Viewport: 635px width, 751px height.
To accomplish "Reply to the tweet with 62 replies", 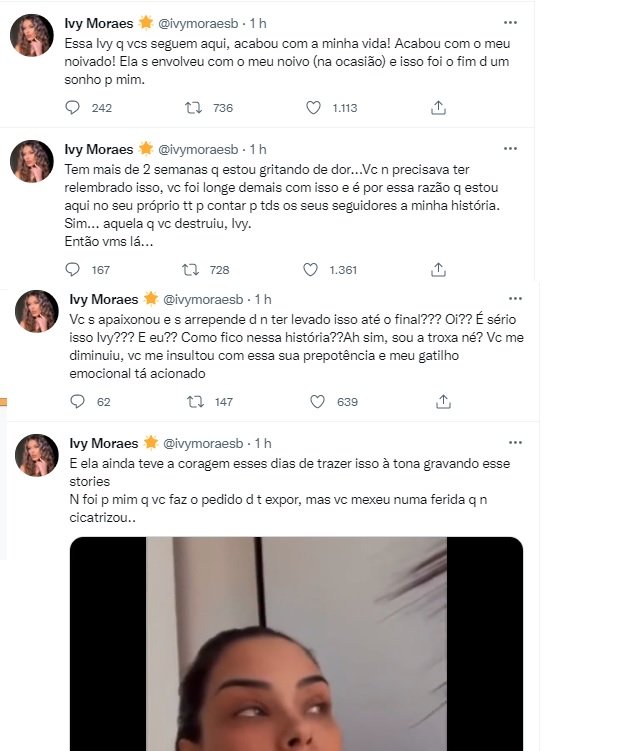I will tap(76, 402).
